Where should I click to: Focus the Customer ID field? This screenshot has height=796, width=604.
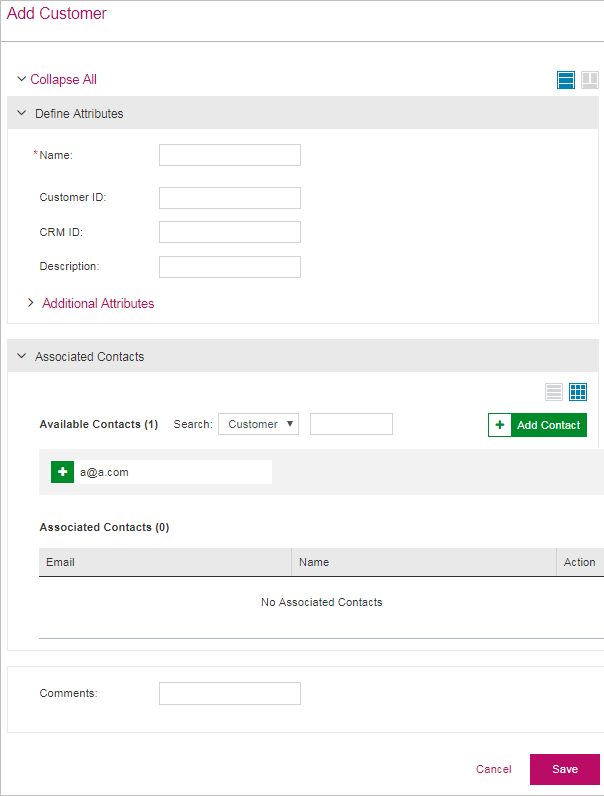tap(229, 198)
